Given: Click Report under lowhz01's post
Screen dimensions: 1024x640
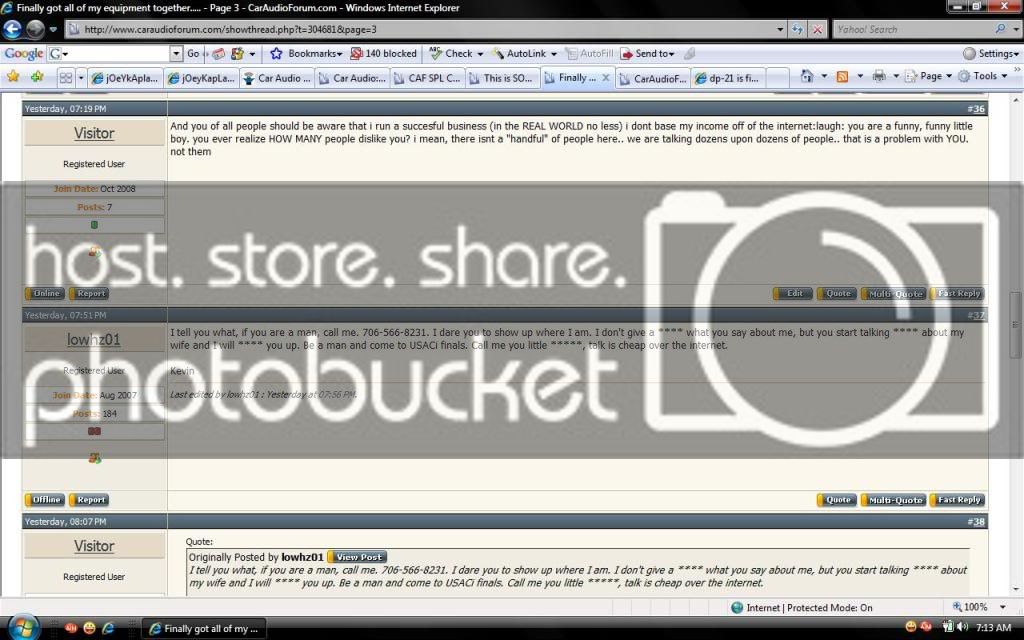Looking at the screenshot, I should (89, 500).
